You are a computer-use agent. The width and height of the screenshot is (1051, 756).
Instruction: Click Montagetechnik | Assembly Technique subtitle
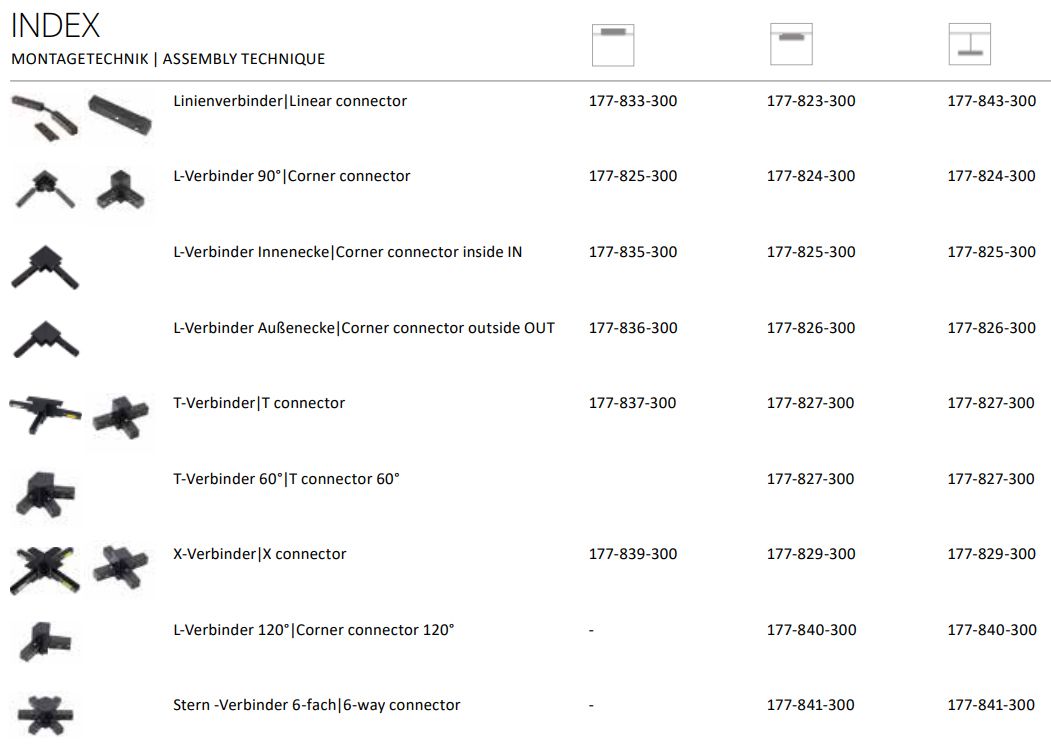[x=168, y=59]
